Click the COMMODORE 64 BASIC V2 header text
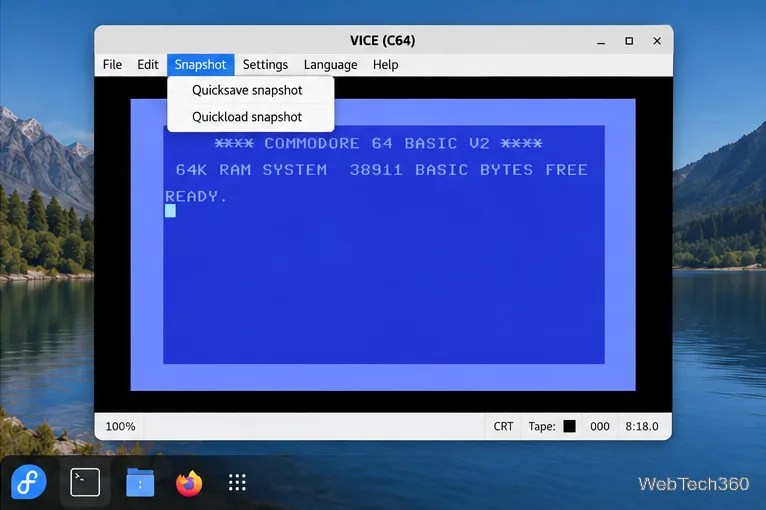This screenshot has height=510, width=766. click(378, 144)
